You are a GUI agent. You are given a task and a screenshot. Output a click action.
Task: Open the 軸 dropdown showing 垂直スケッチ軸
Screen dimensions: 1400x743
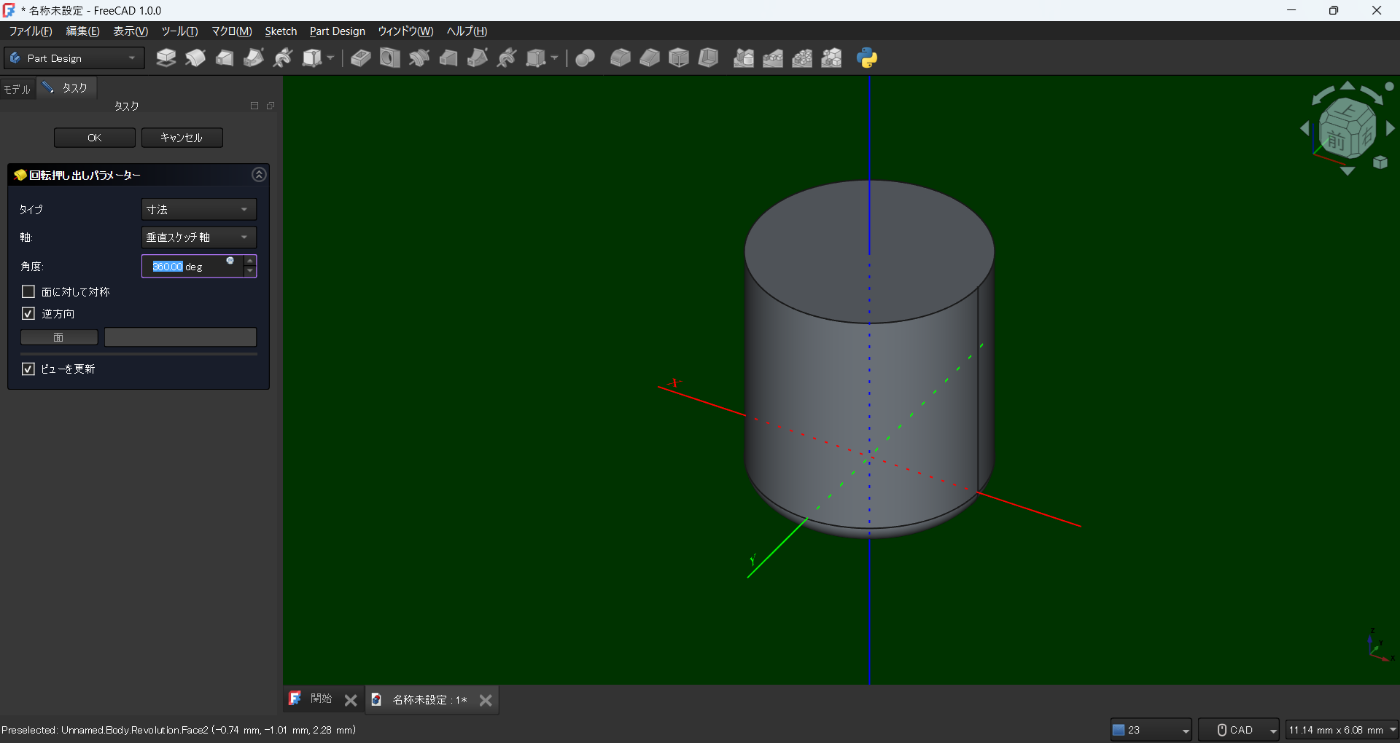[x=199, y=237]
